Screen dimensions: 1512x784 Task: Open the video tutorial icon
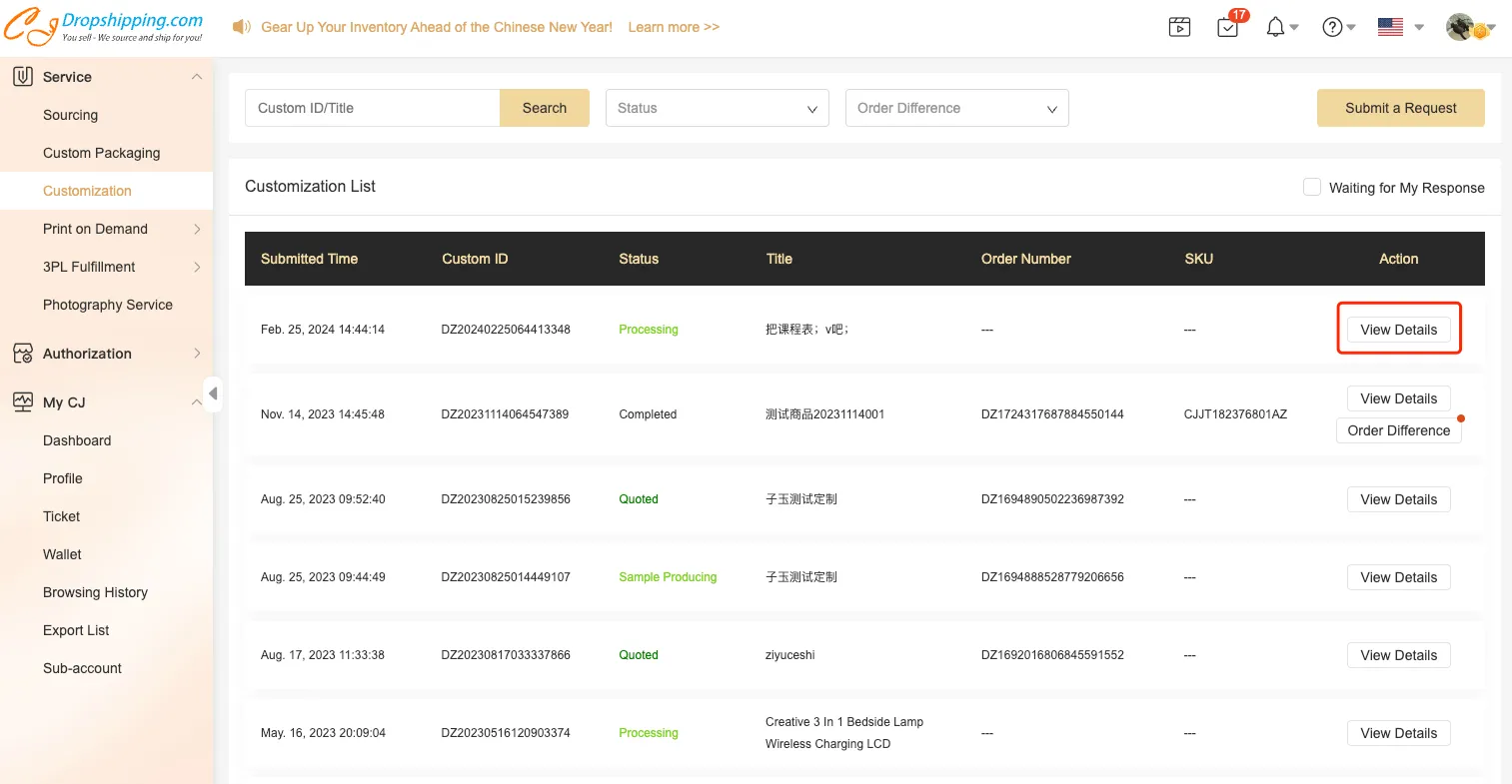[1179, 28]
